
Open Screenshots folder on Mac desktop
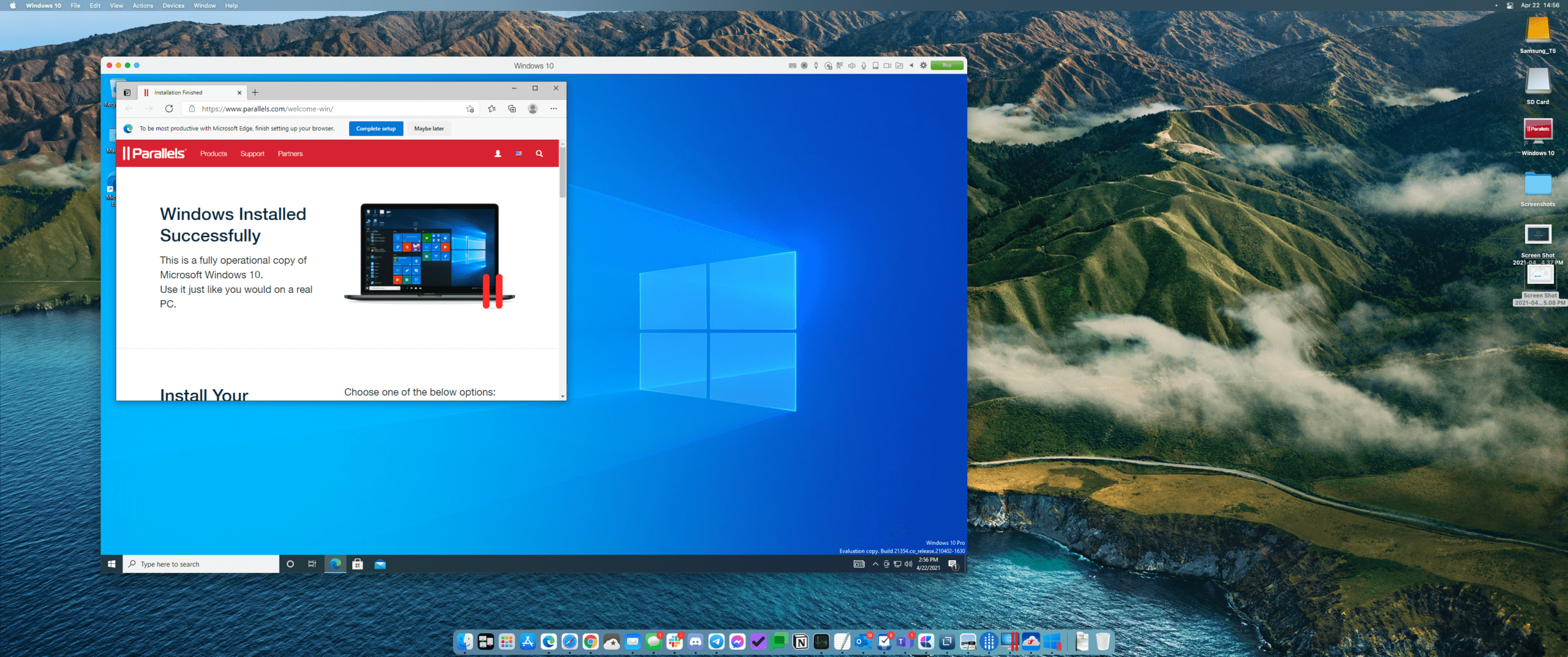tap(1537, 189)
